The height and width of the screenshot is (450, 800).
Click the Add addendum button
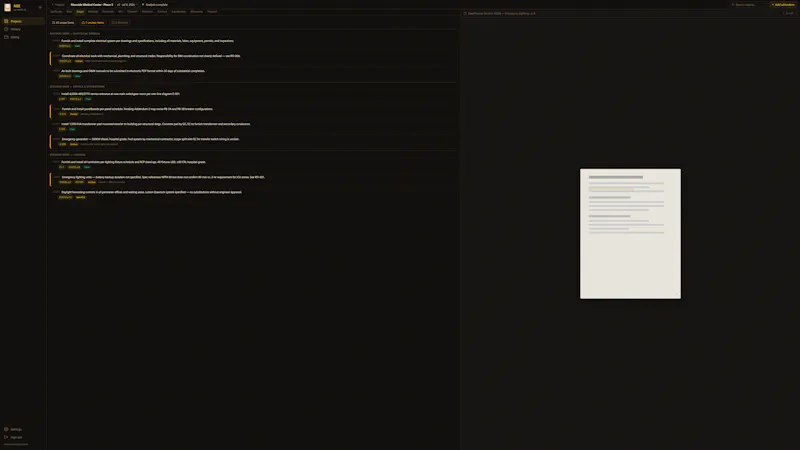783,5
